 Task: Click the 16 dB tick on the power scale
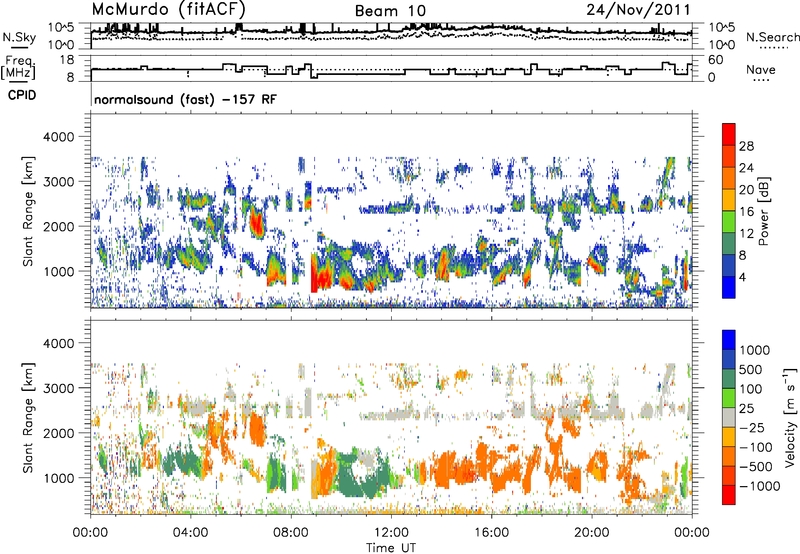point(746,212)
